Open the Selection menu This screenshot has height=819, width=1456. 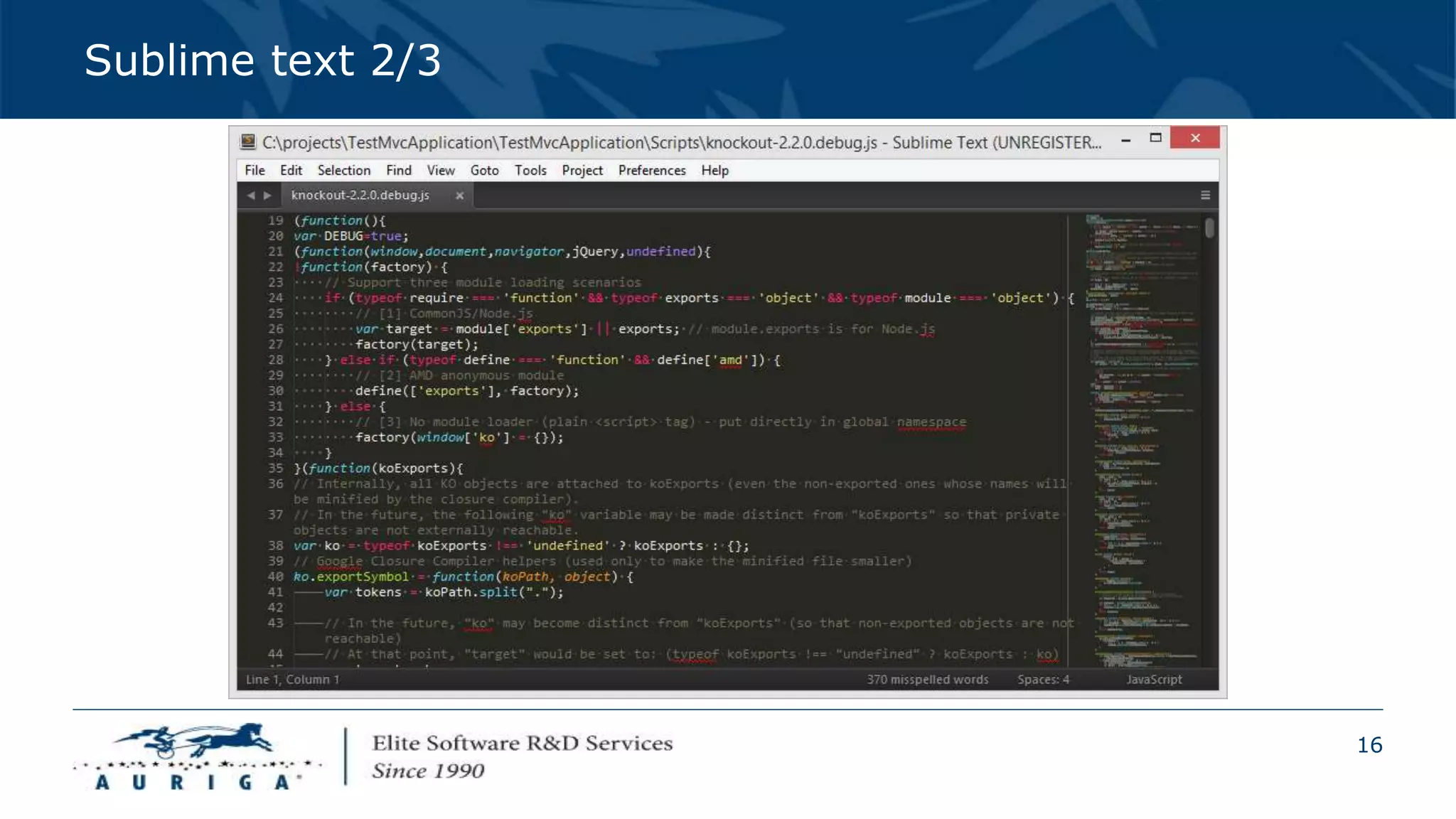pyautogui.click(x=344, y=171)
